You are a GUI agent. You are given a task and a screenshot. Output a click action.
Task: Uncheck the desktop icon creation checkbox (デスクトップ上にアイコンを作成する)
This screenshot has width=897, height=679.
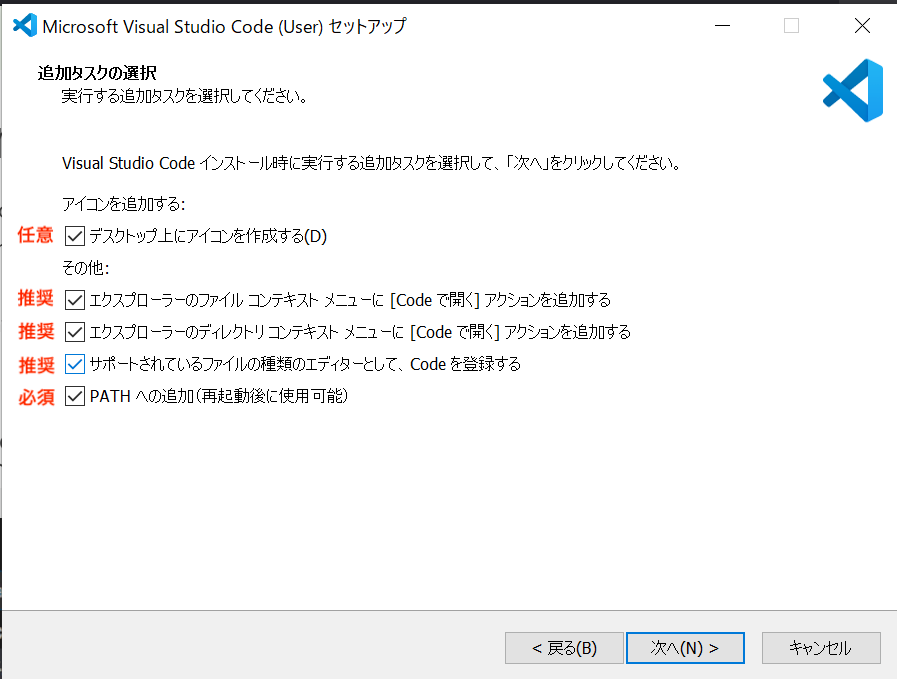tap(75, 236)
